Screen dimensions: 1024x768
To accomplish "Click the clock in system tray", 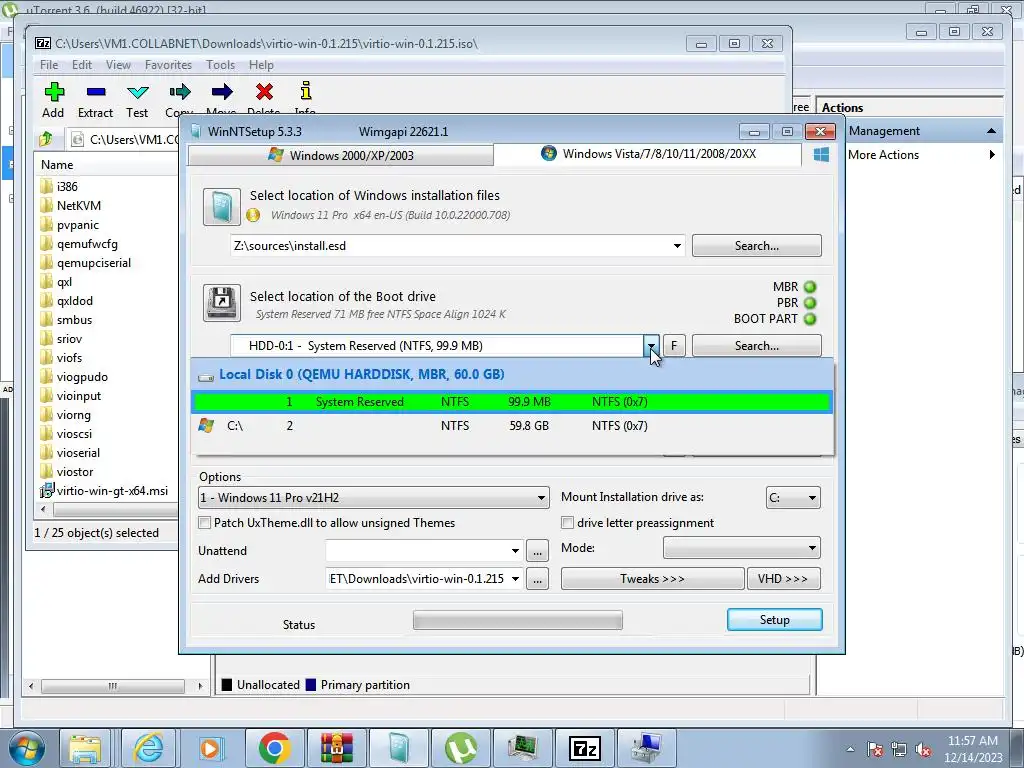I will 973,749.
